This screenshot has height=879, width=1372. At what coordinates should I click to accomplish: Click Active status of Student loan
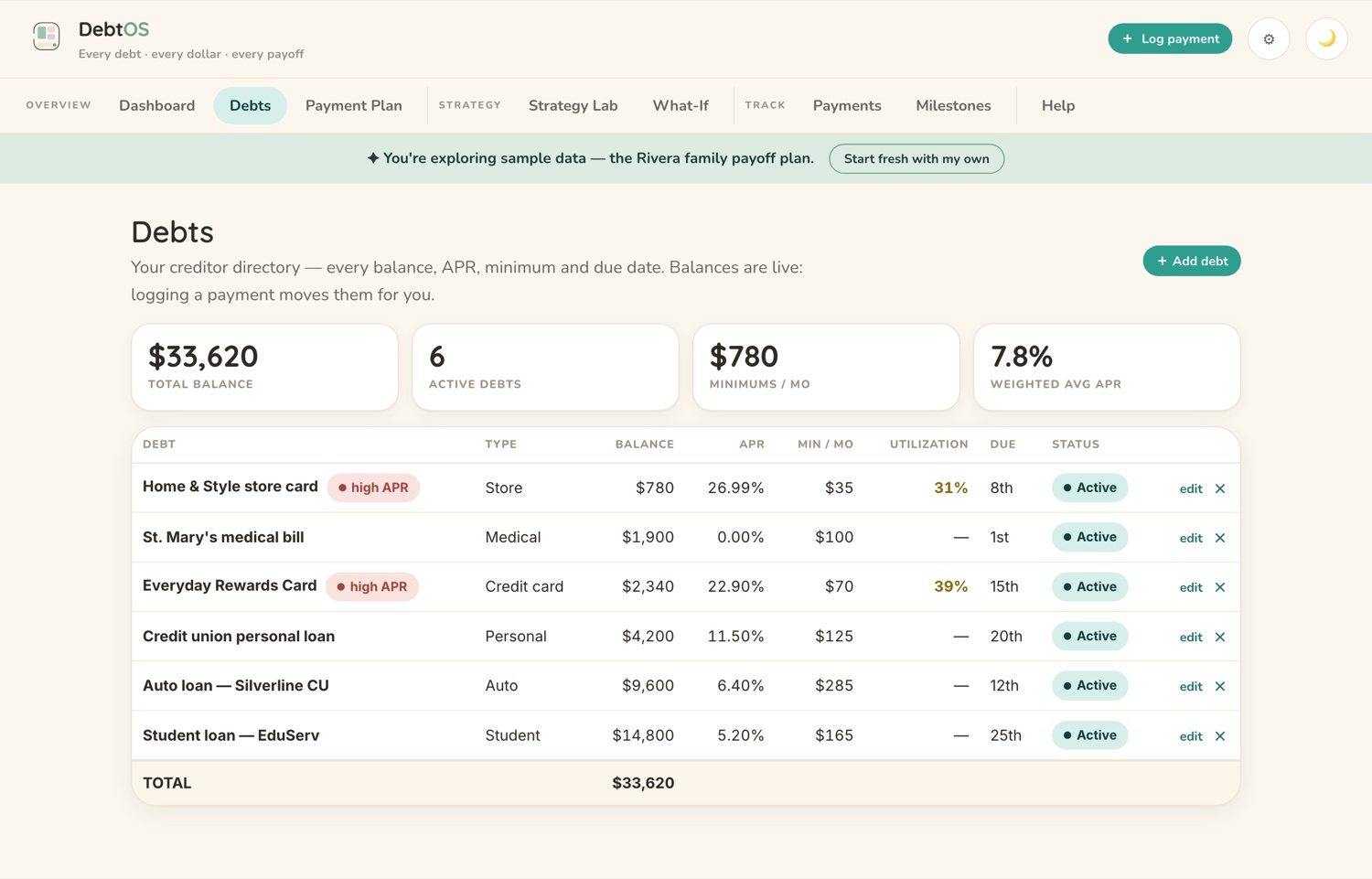(x=1089, y=734)
